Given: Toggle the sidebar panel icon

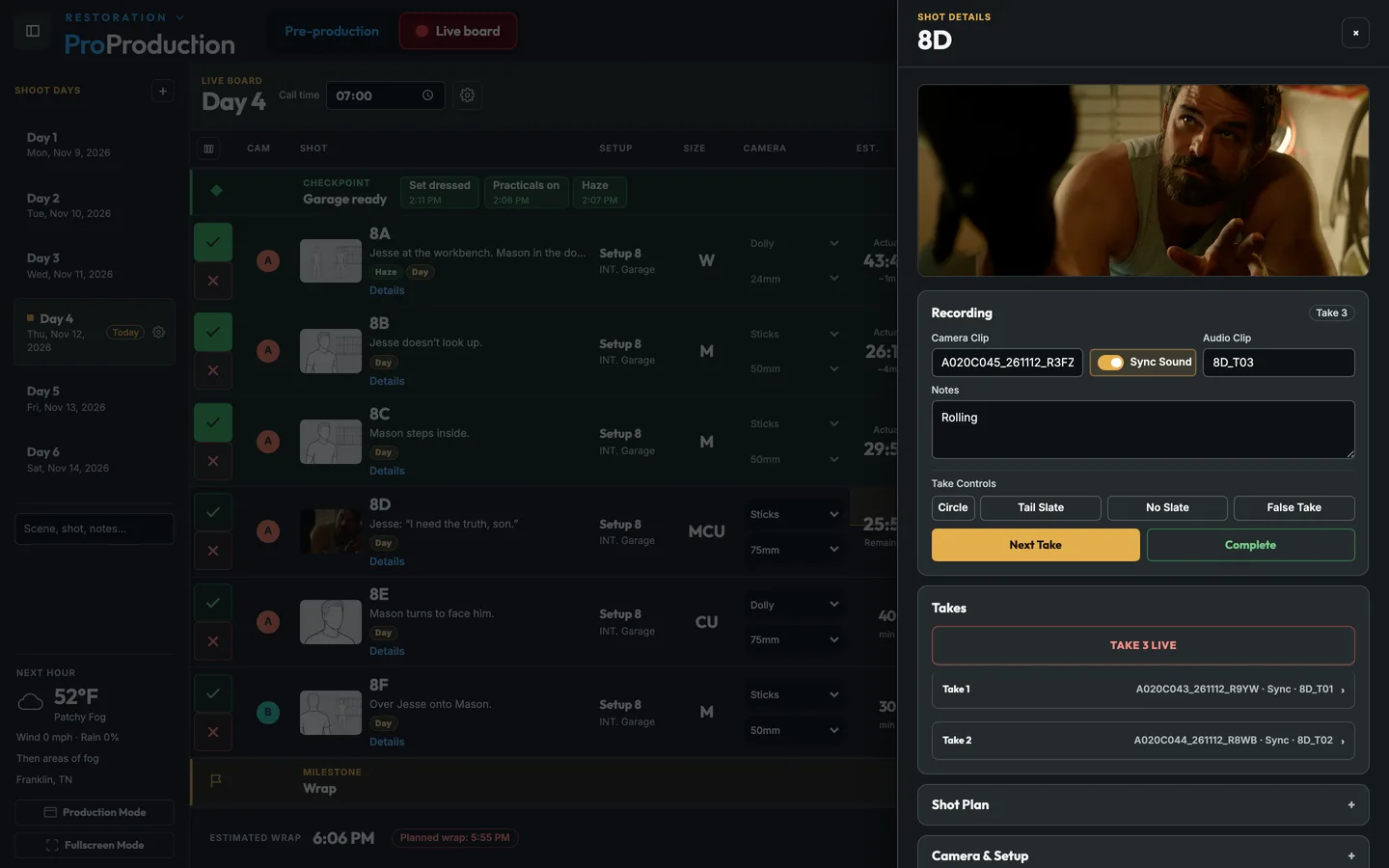Looking at the screenshot, I should click(33, 31).
